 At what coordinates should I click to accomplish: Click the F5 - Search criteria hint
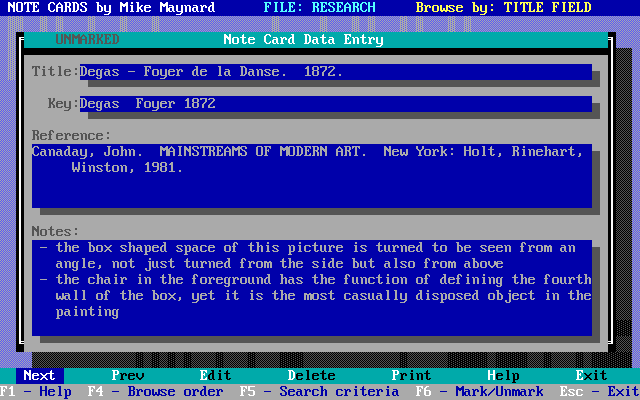(319, 392)
